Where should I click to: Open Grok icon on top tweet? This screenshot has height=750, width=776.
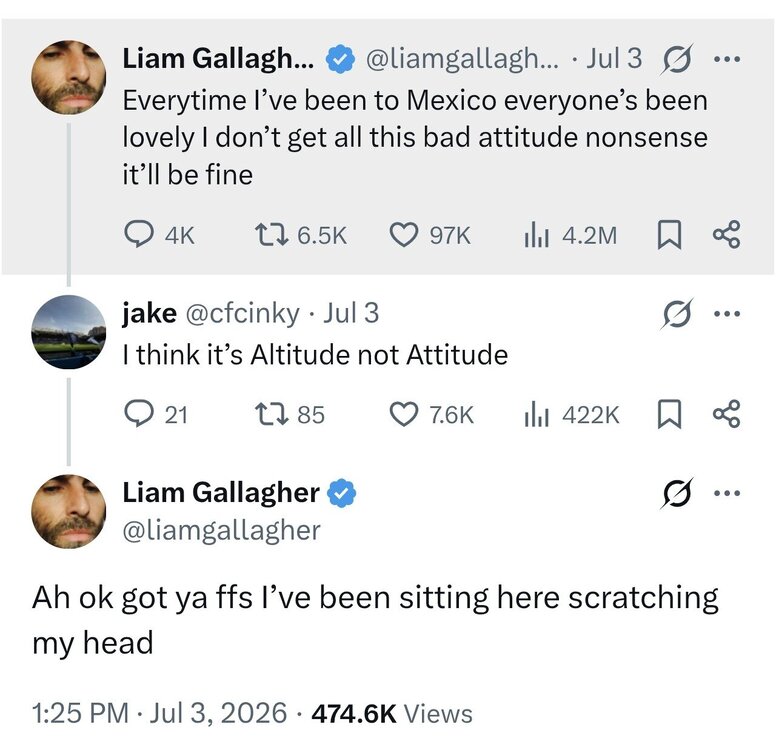(x=676, y=59)
